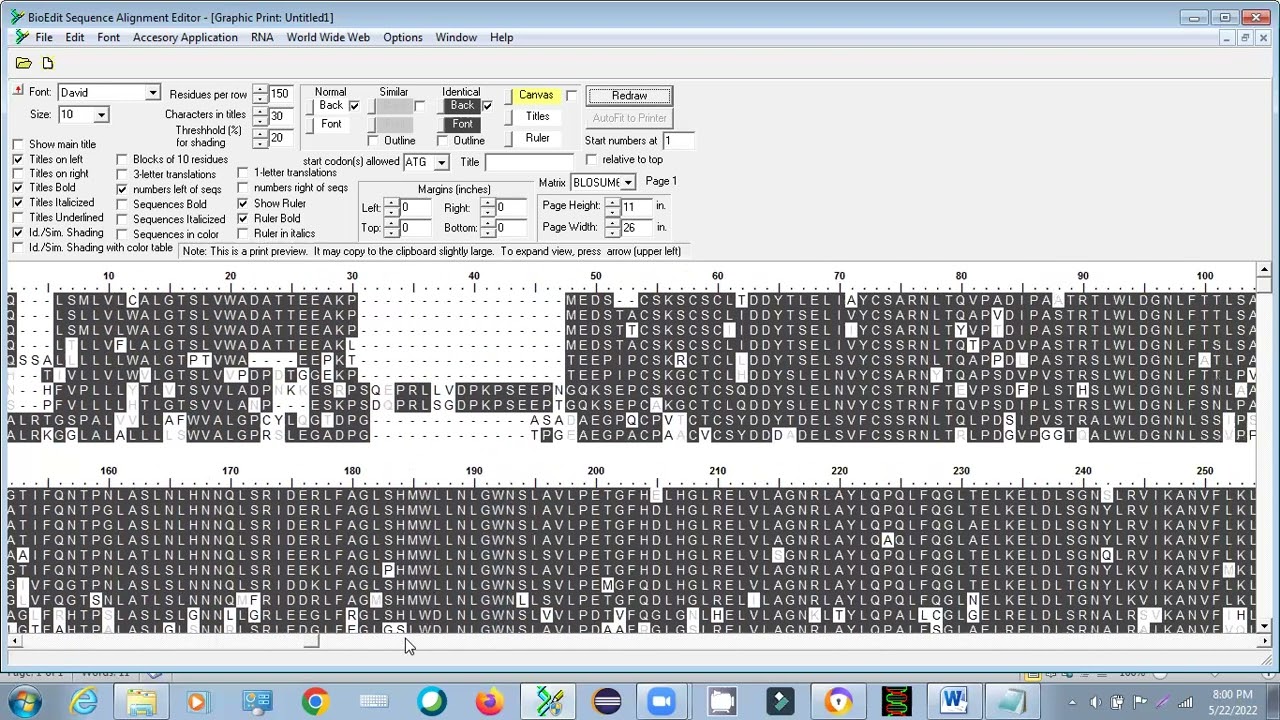
Task: Increase Residues per row with up arrow
Action: click(261, 90)
